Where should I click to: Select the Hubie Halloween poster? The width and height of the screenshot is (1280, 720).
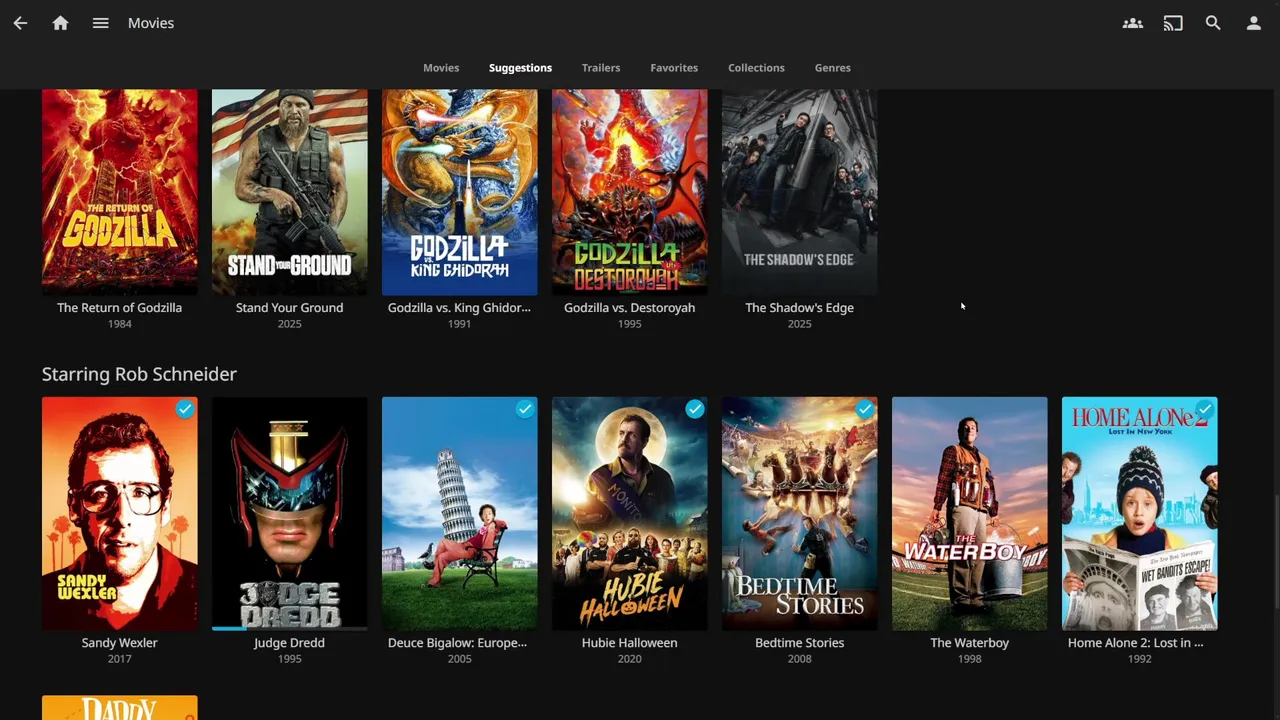click(x=629, y=514)
